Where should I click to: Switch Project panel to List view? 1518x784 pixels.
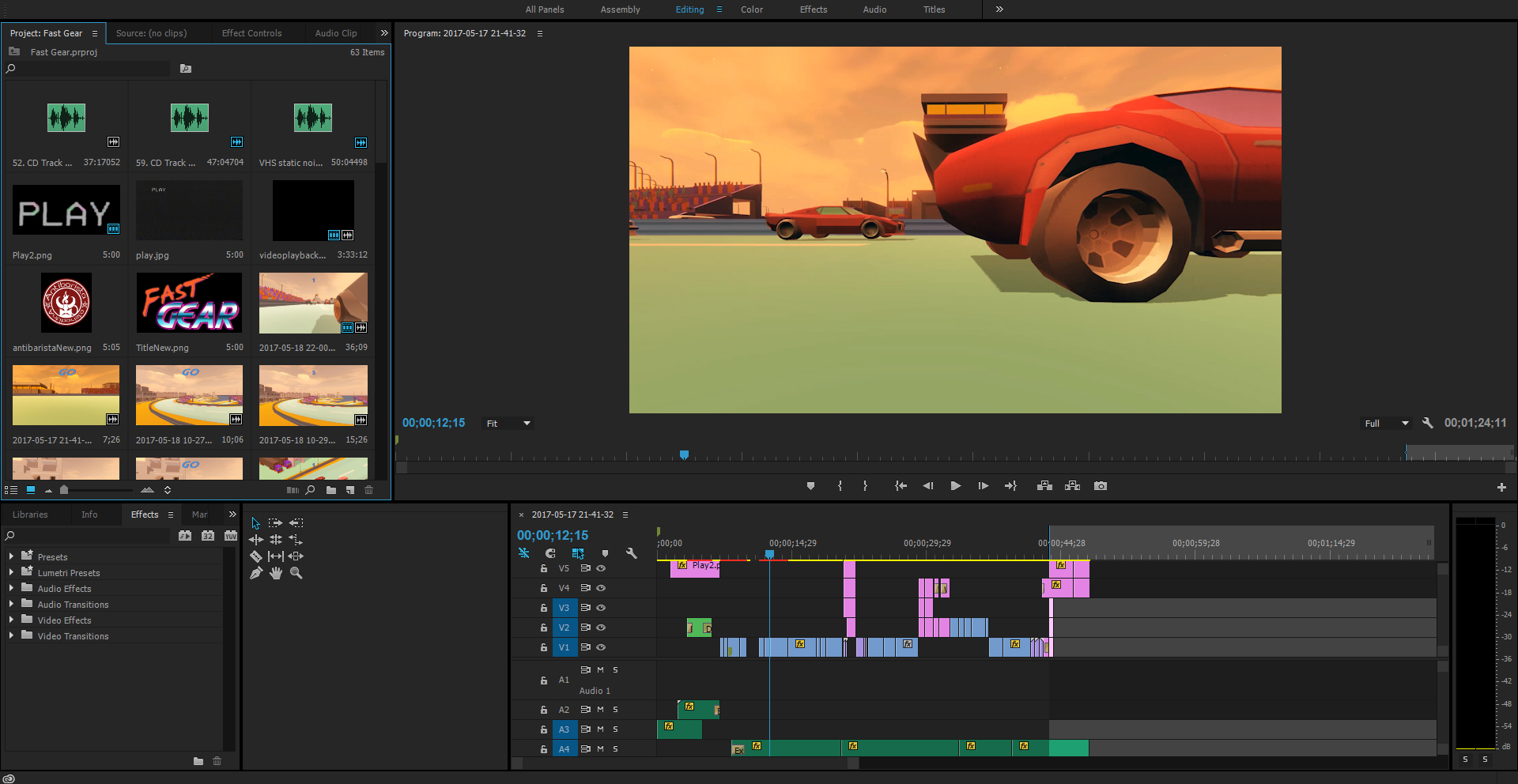[11, 490]
